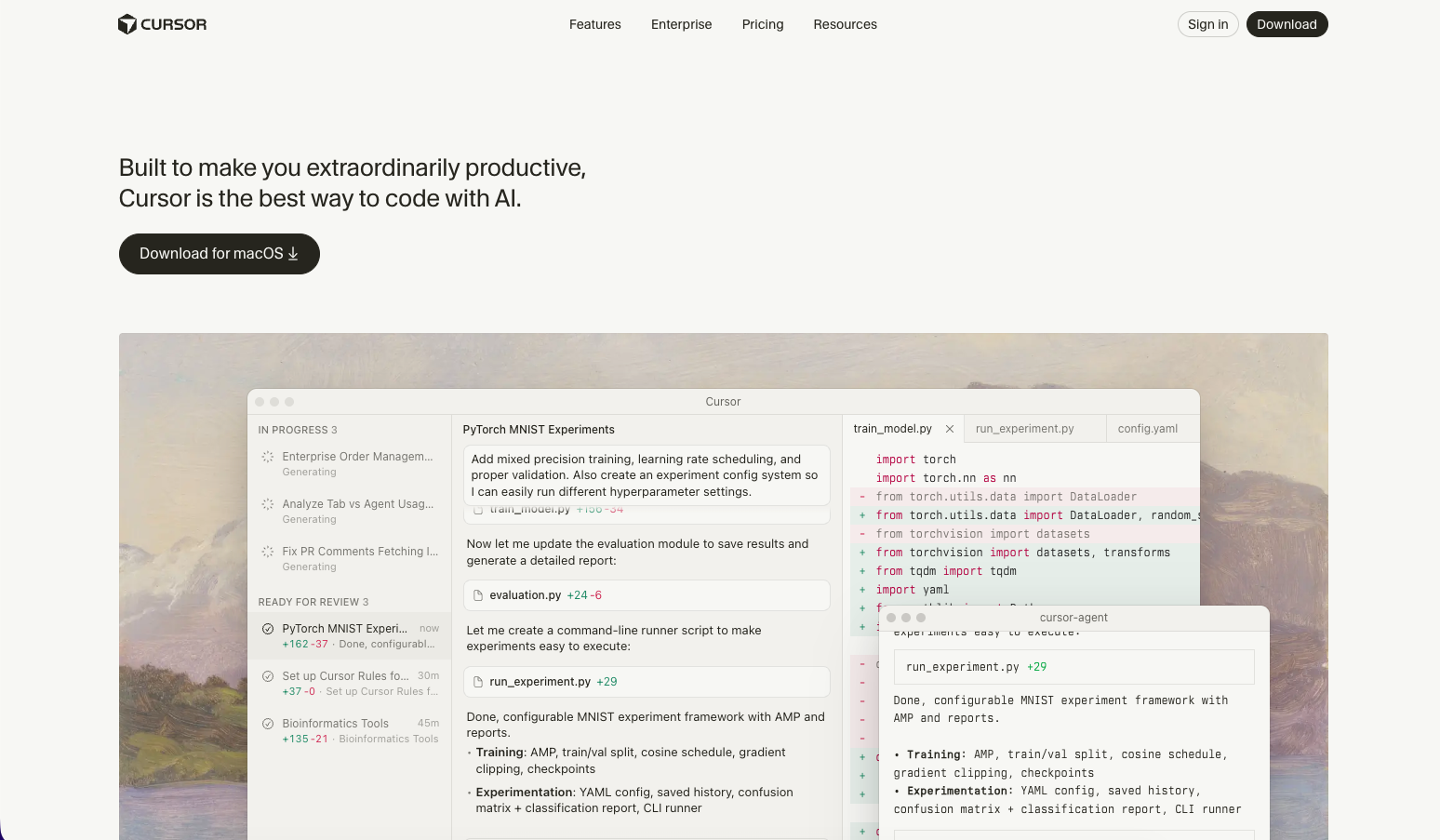1440x840 pixels.
Task: Switch to the config.yaml tab
Action: (x=1147, y=429)
